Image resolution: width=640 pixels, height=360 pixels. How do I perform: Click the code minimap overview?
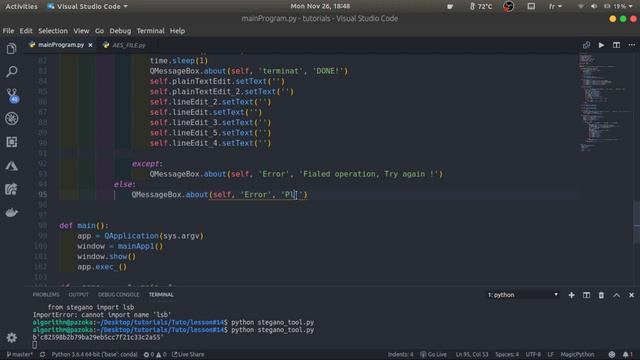click(x=606, y=102)
